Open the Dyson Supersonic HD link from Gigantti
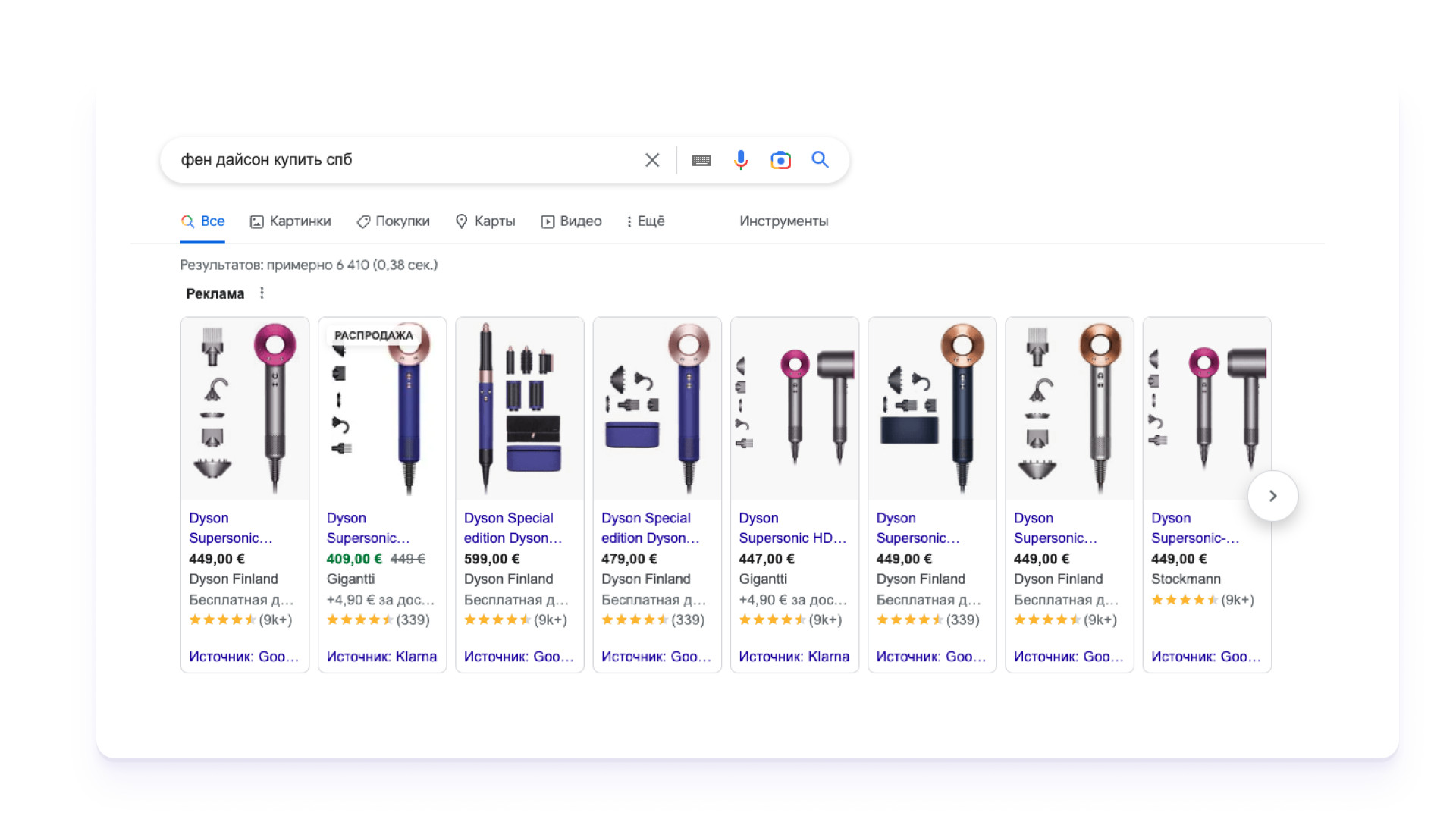1456x819 pixels. (792, 528)
